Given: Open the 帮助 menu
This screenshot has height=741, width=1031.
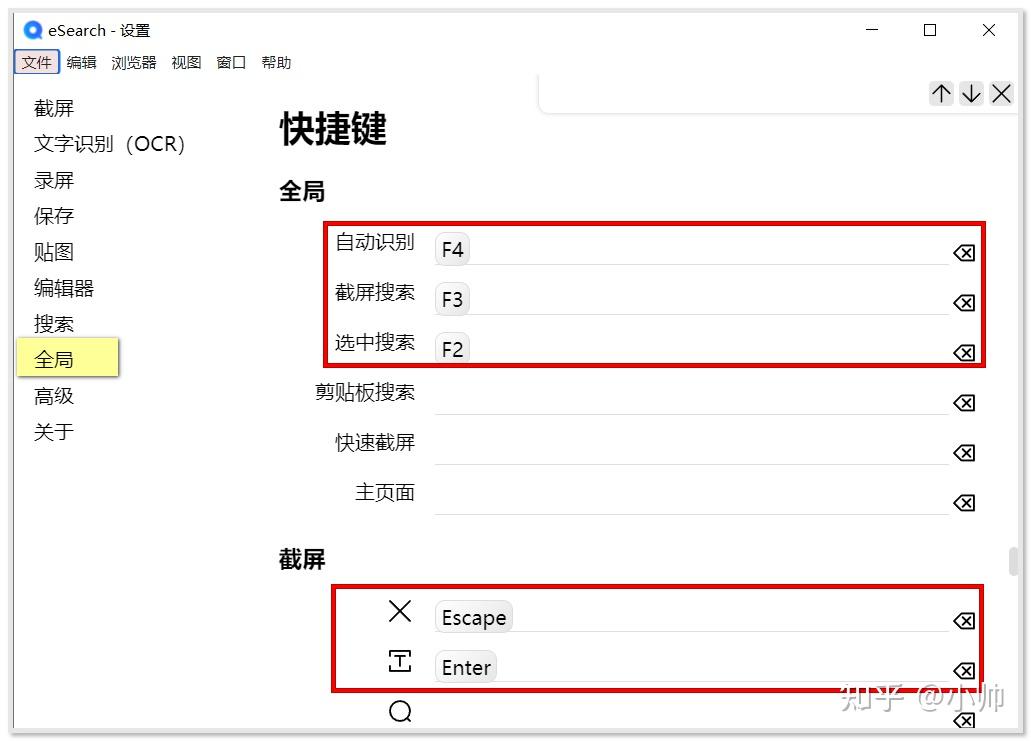Looking at the screenshot, I should 277,62.
